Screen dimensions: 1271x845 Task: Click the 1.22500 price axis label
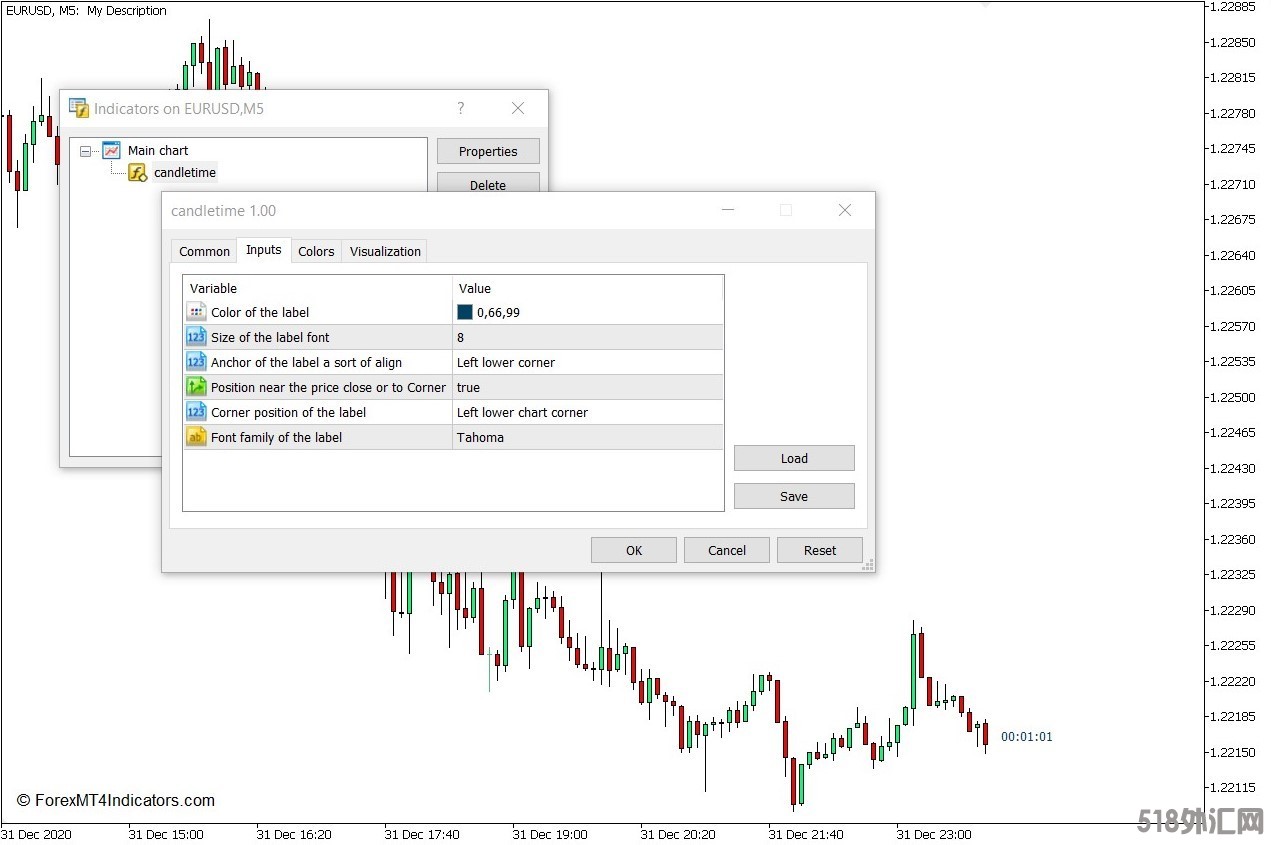1232,397
